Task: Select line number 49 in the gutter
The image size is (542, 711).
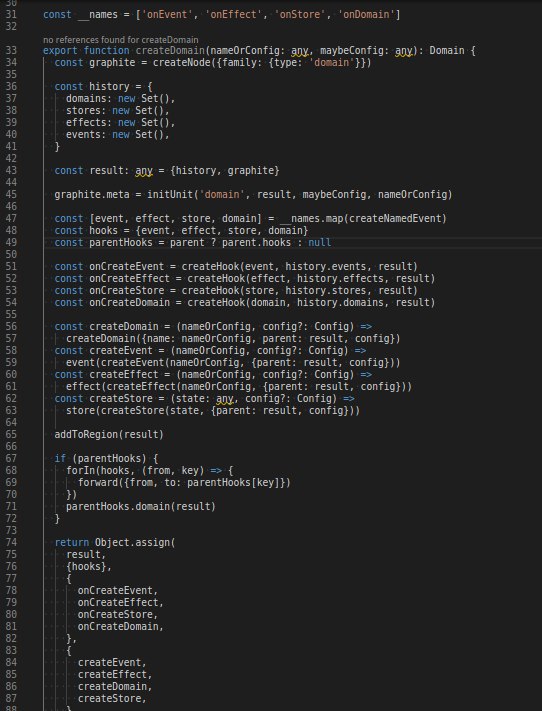Action: coord(11,242)
